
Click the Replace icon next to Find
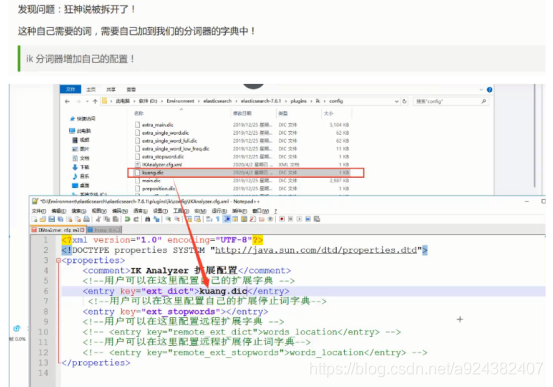coord(157,219)
